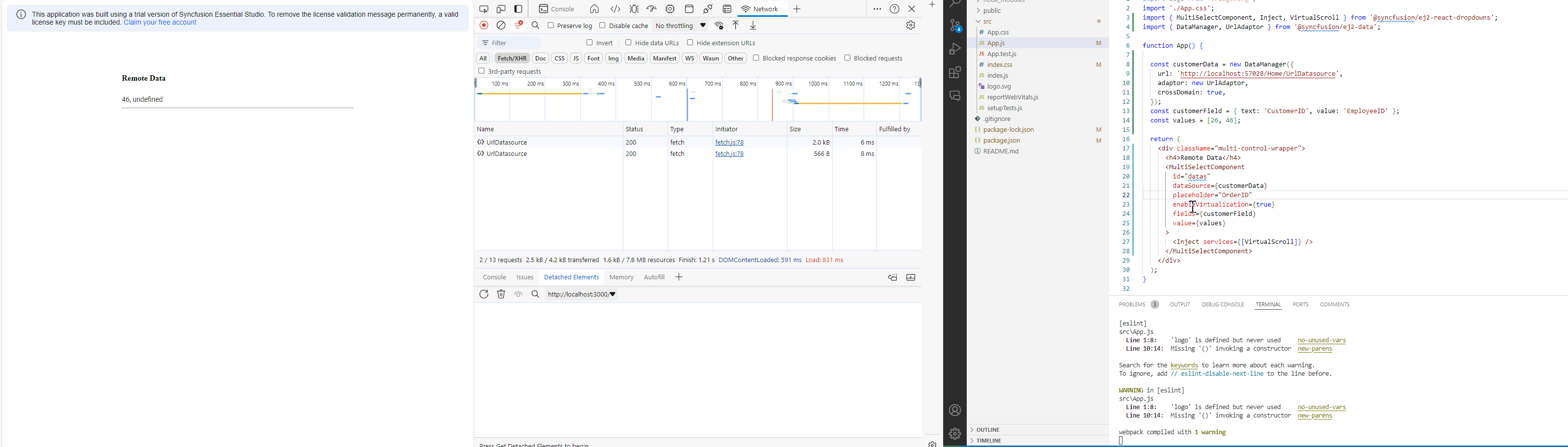Clear the network log

coord(501,26)
